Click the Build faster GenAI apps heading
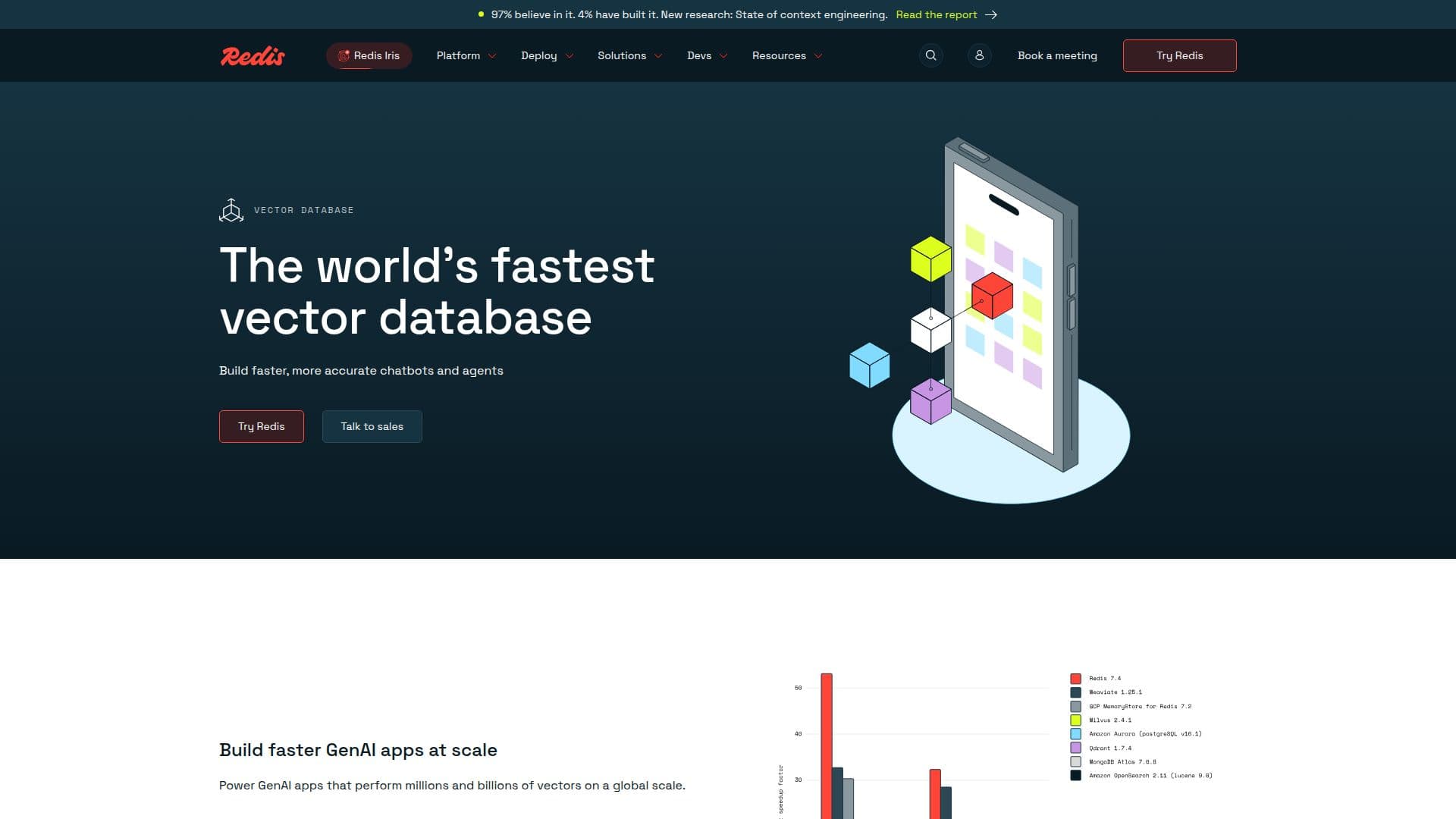 358,750
